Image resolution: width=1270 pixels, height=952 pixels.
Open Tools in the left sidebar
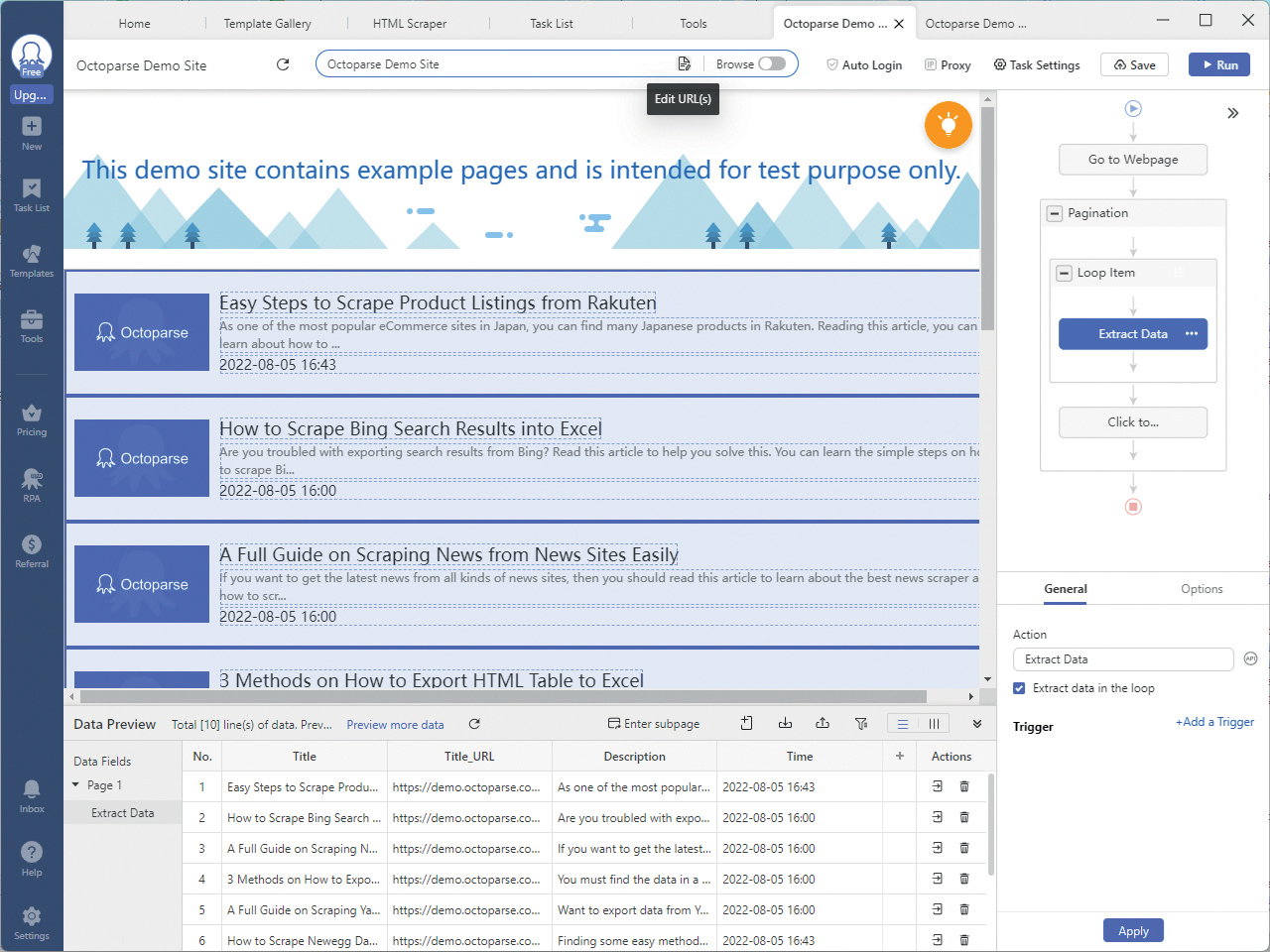(32, 326)
